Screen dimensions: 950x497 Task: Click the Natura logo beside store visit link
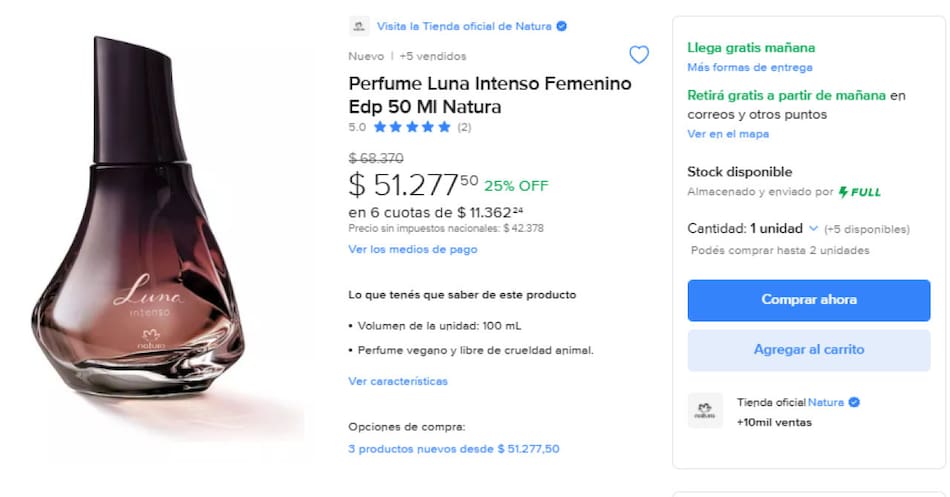point(359,27)
